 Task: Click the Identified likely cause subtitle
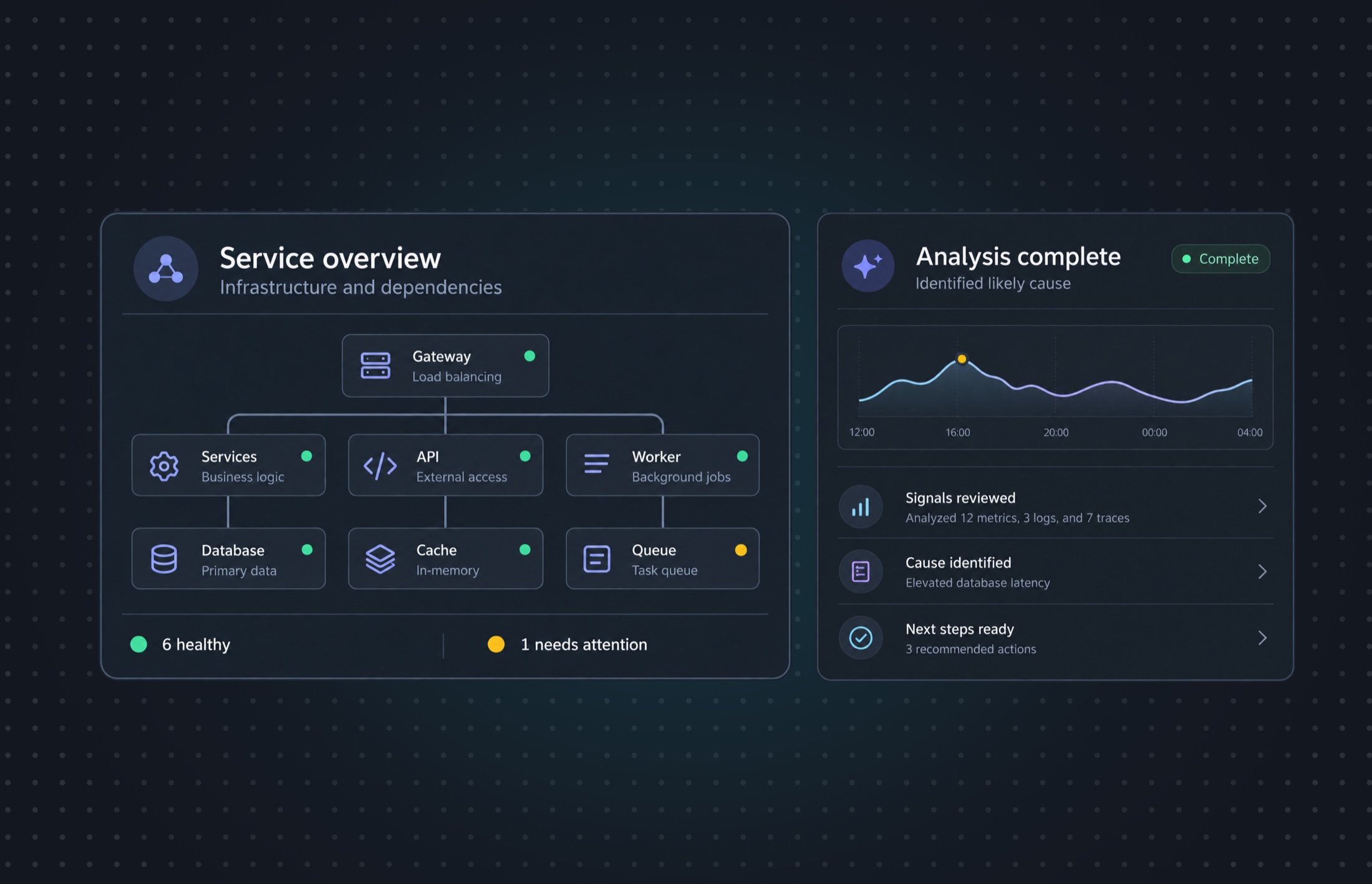(x=993, y=283)
